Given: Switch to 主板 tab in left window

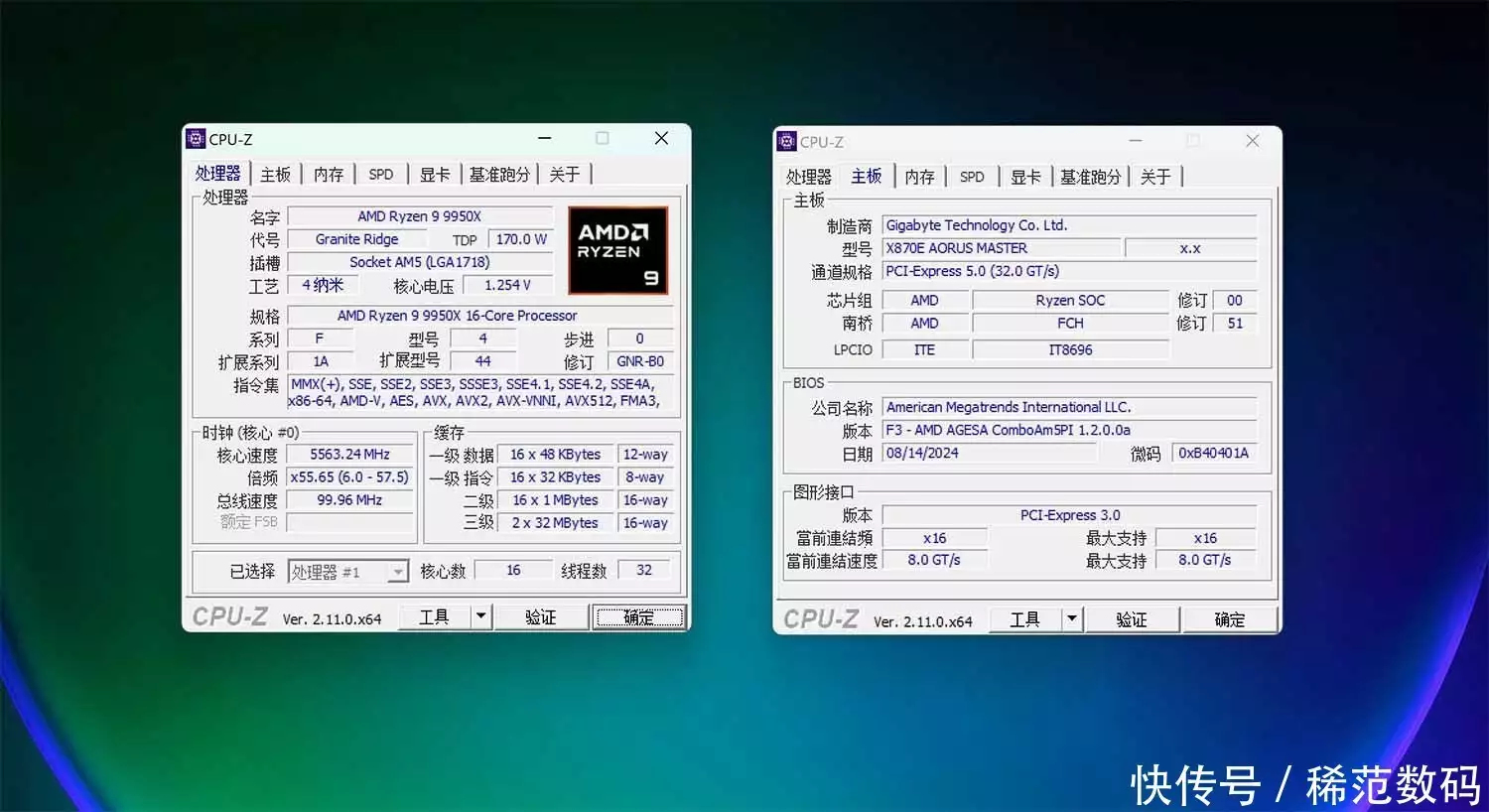Looking at the screenshot, I should (275, 175).
